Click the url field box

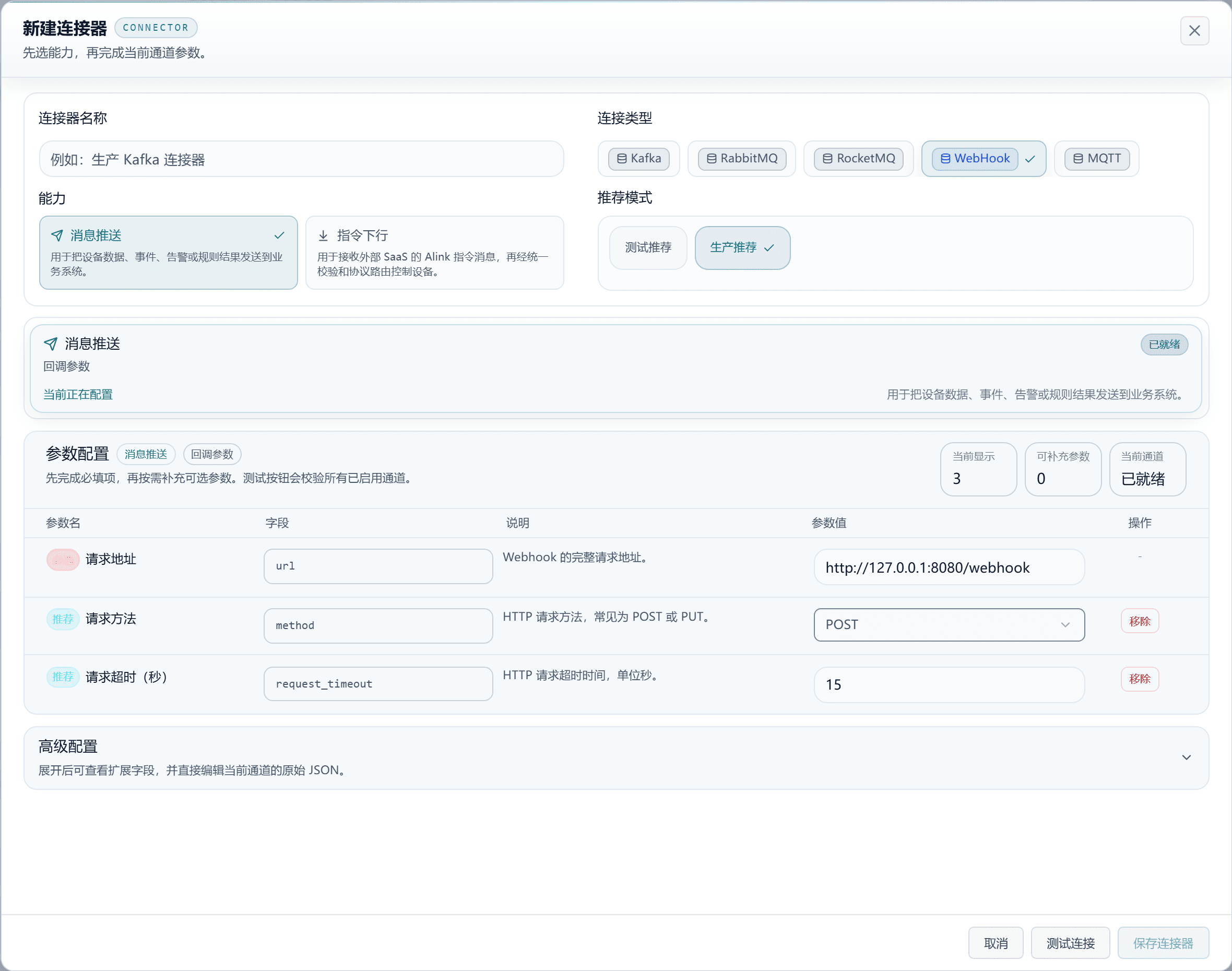(x=378, y=566)
